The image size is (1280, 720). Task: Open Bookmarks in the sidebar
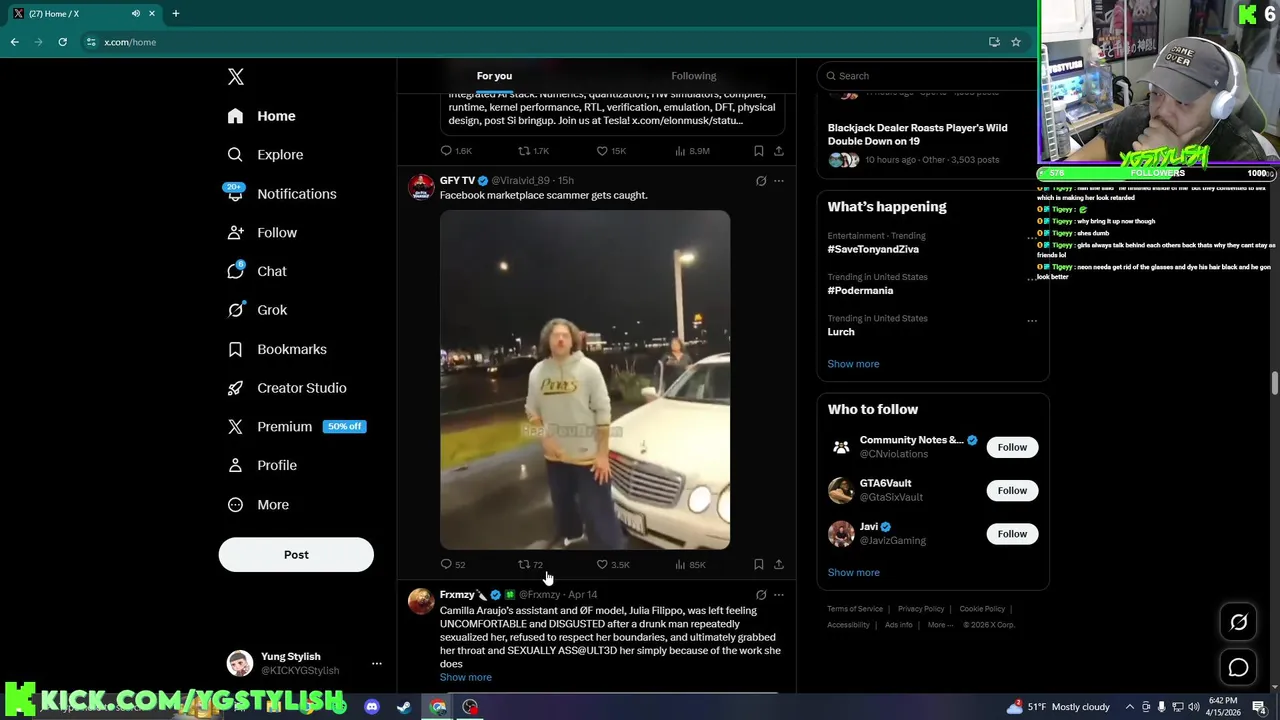point(277,349)
